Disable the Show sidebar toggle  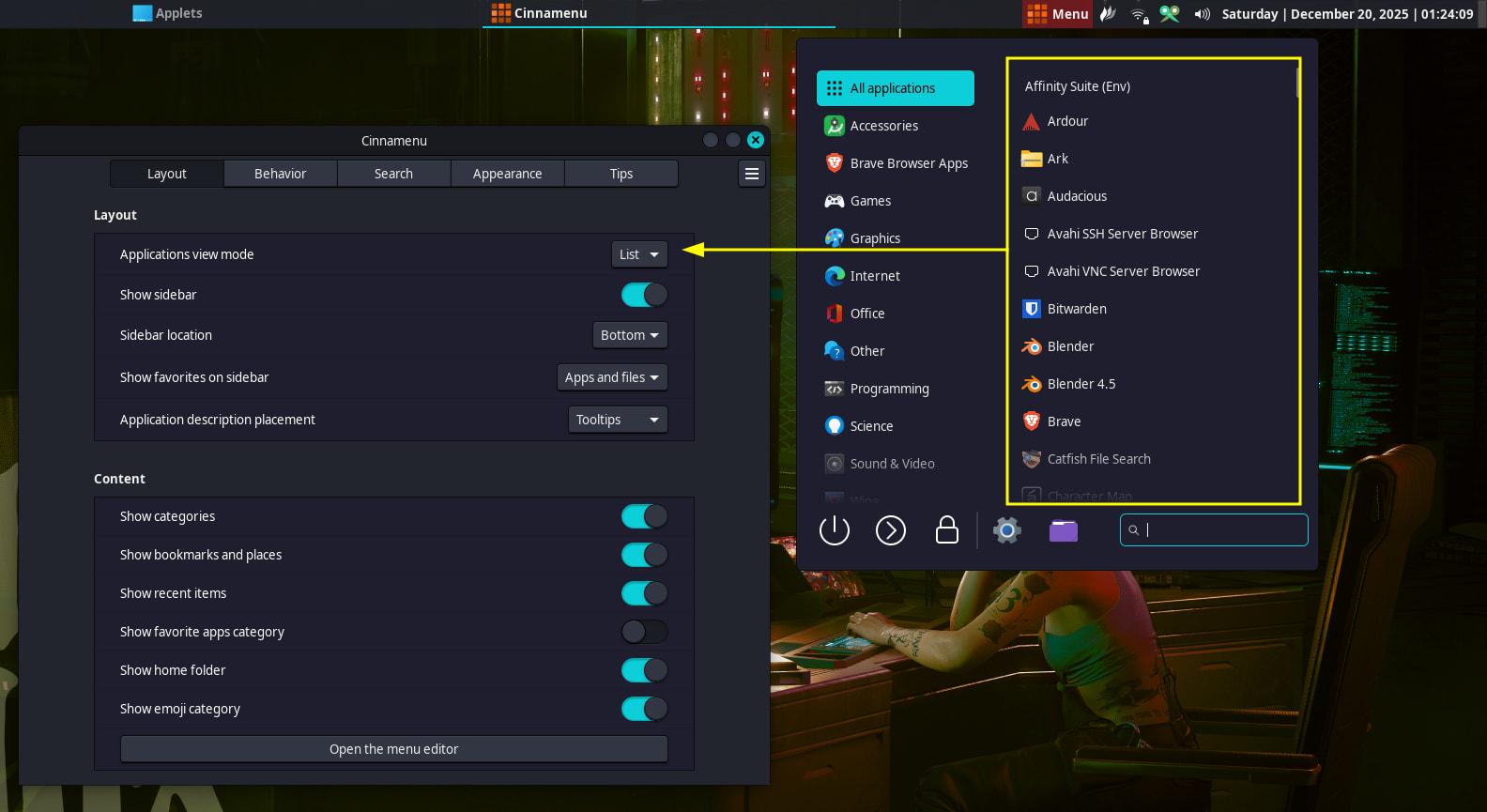click(644, 295)
